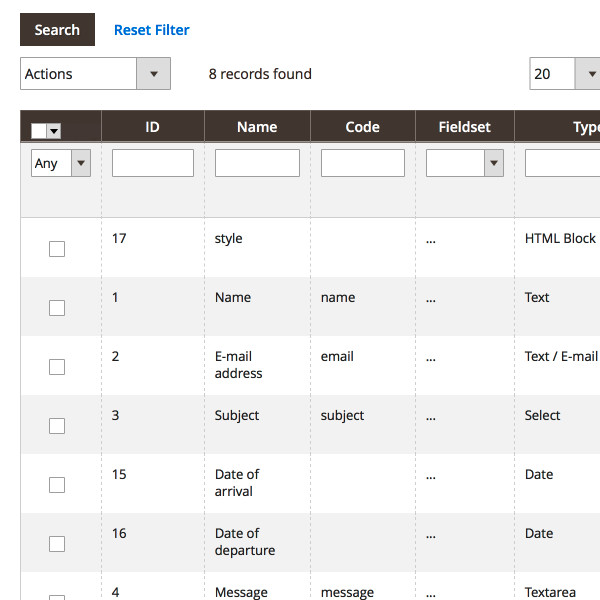Click the Type filter input field

[x=562, y=163]
